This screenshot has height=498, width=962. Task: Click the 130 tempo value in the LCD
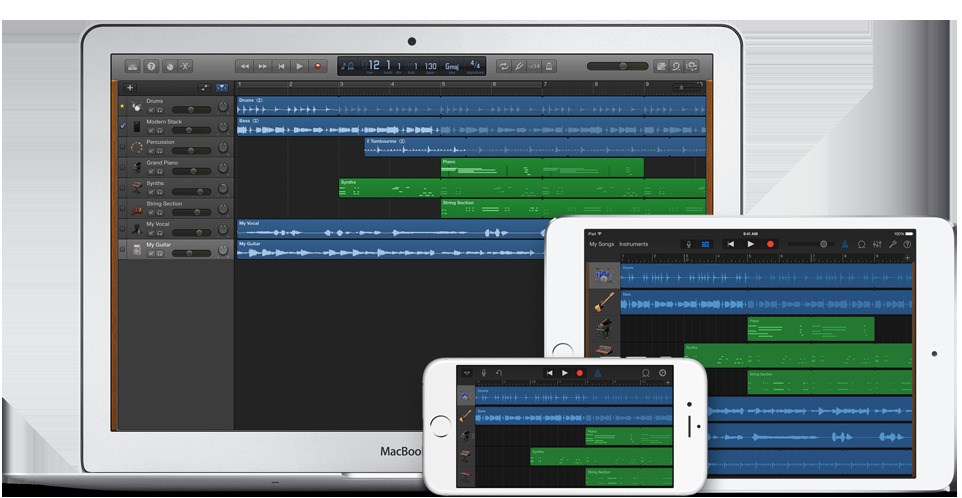431,66
